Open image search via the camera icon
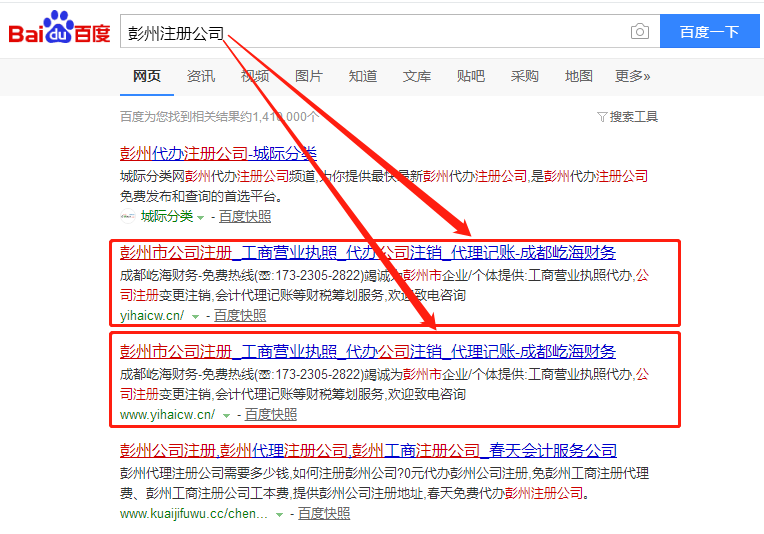The width and height of the screenshot is (764, 534). pyautogui.click(x=639, y=32)
